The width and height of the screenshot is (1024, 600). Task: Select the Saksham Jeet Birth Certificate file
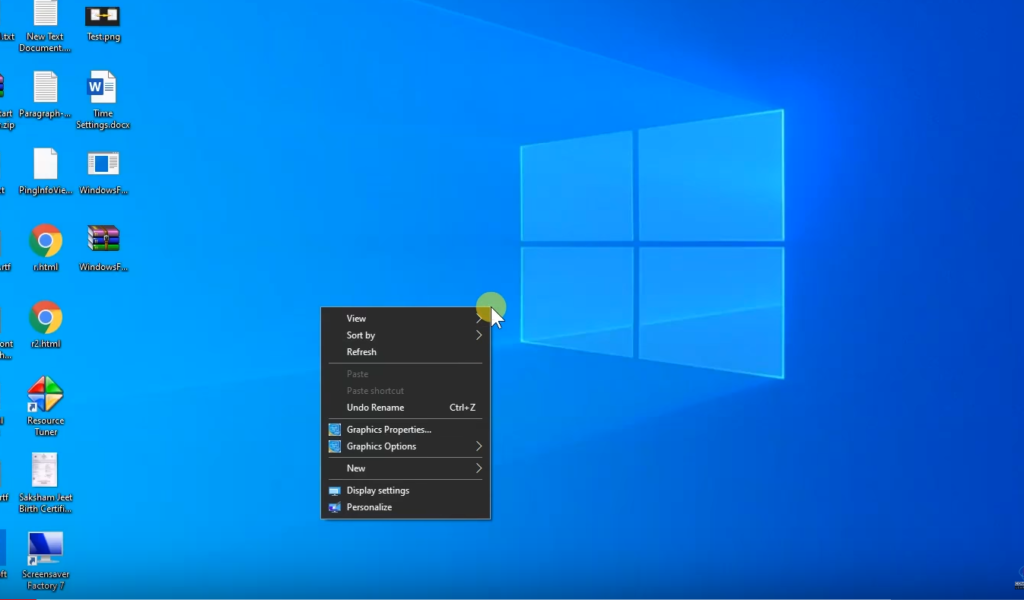pos(45,483)
